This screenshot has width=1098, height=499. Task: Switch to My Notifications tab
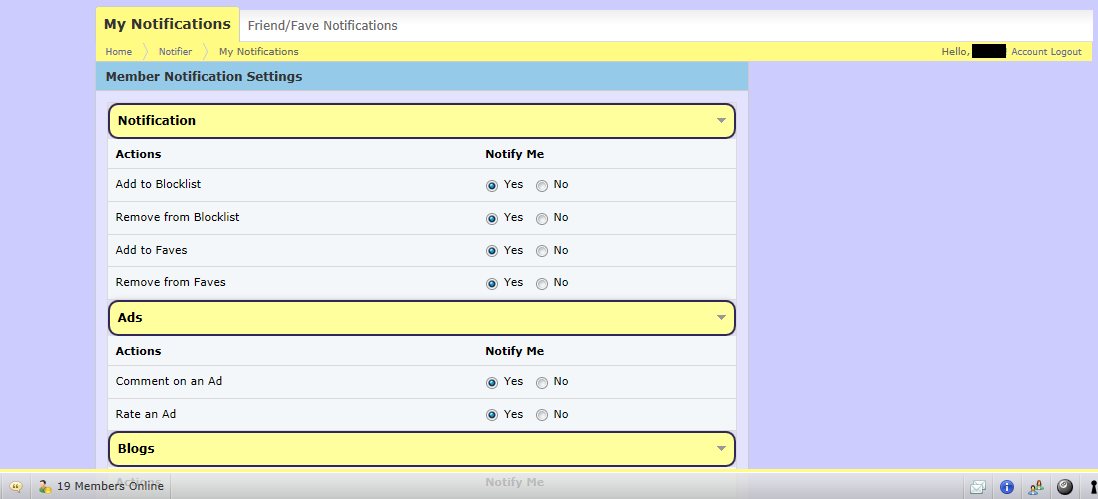tap(167, 24)
